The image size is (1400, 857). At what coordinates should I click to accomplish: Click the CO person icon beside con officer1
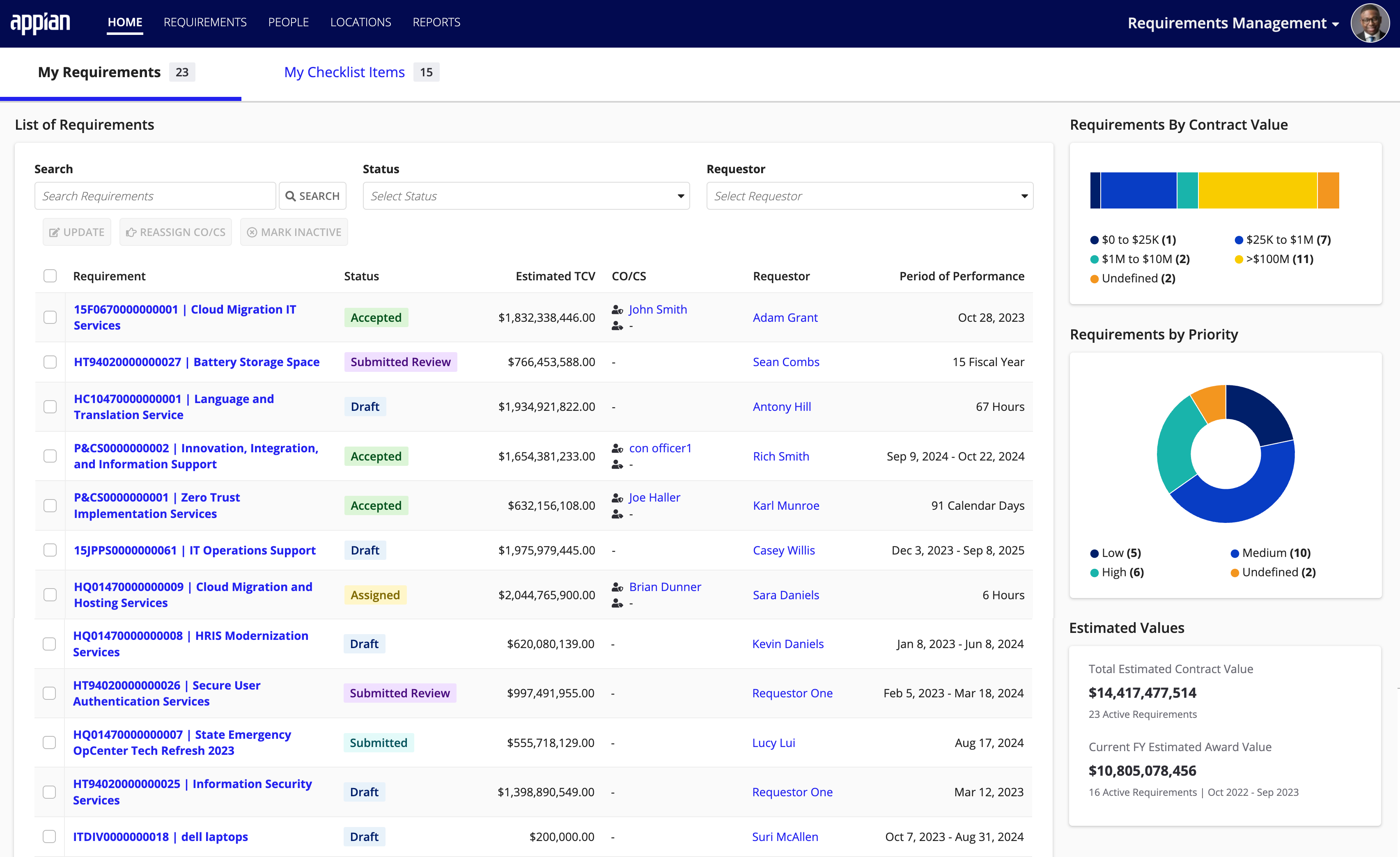[x=617, y=448]
